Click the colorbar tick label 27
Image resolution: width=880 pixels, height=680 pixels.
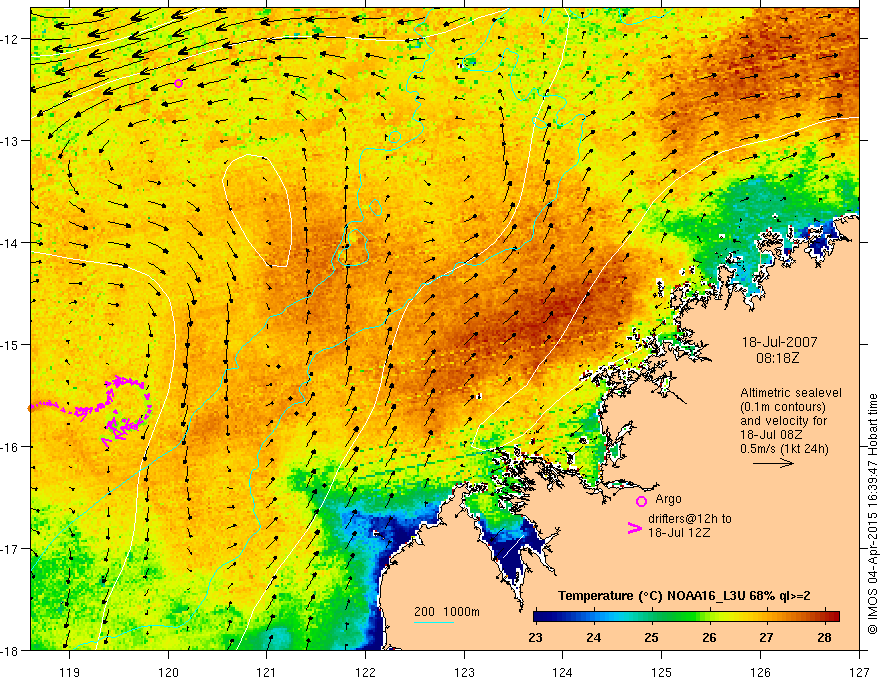tap(767, 637)
